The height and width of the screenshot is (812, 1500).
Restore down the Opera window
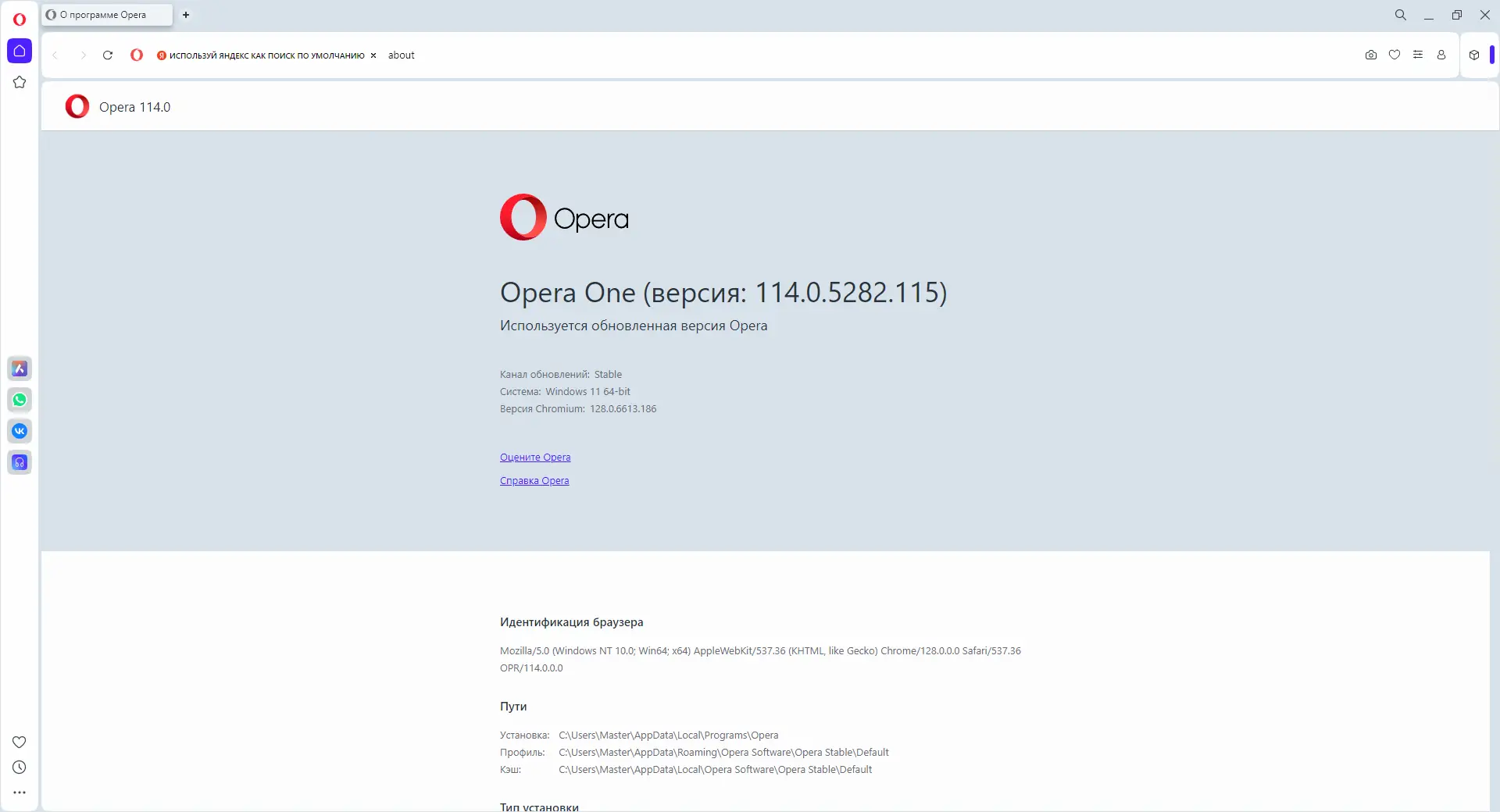point(1457,15)
